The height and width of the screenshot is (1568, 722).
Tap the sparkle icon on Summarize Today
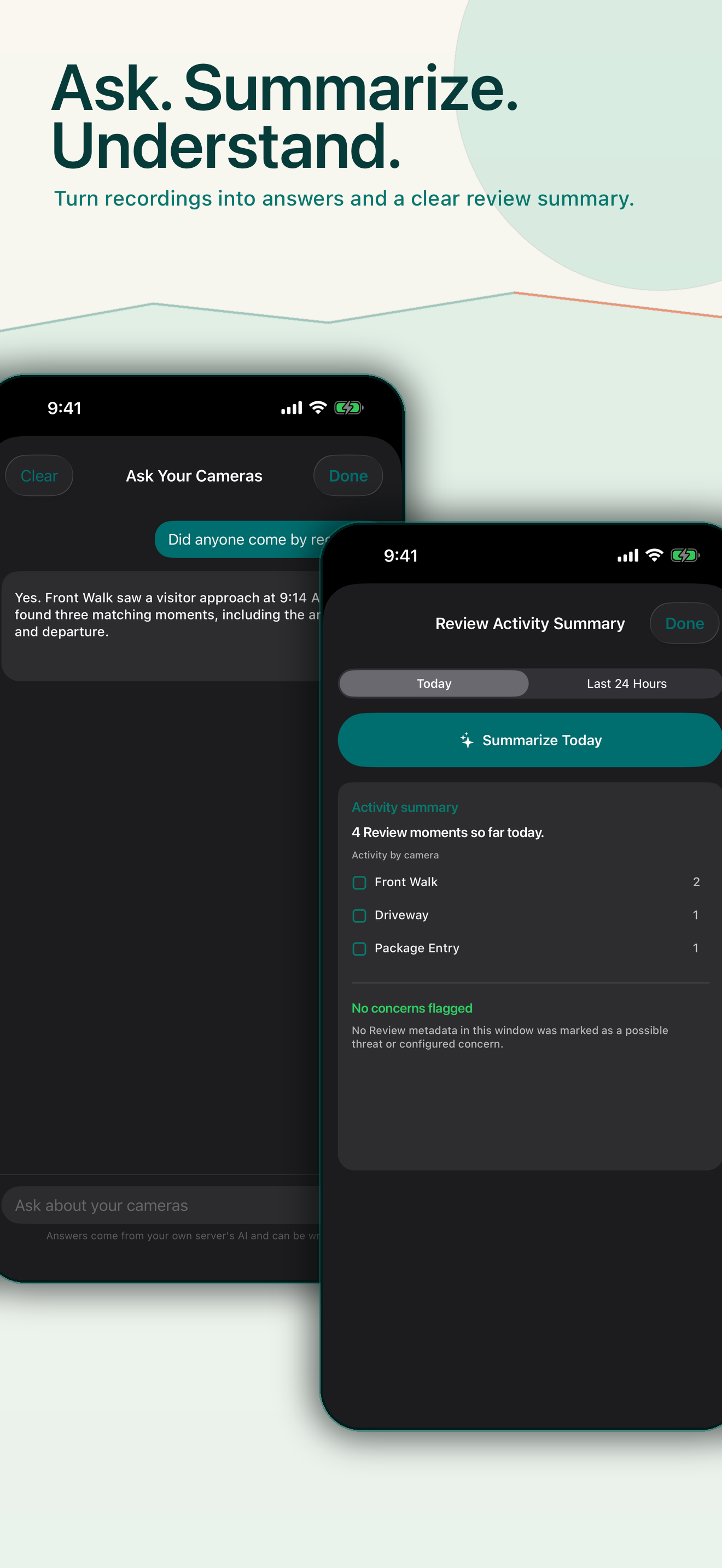(467, 740)
